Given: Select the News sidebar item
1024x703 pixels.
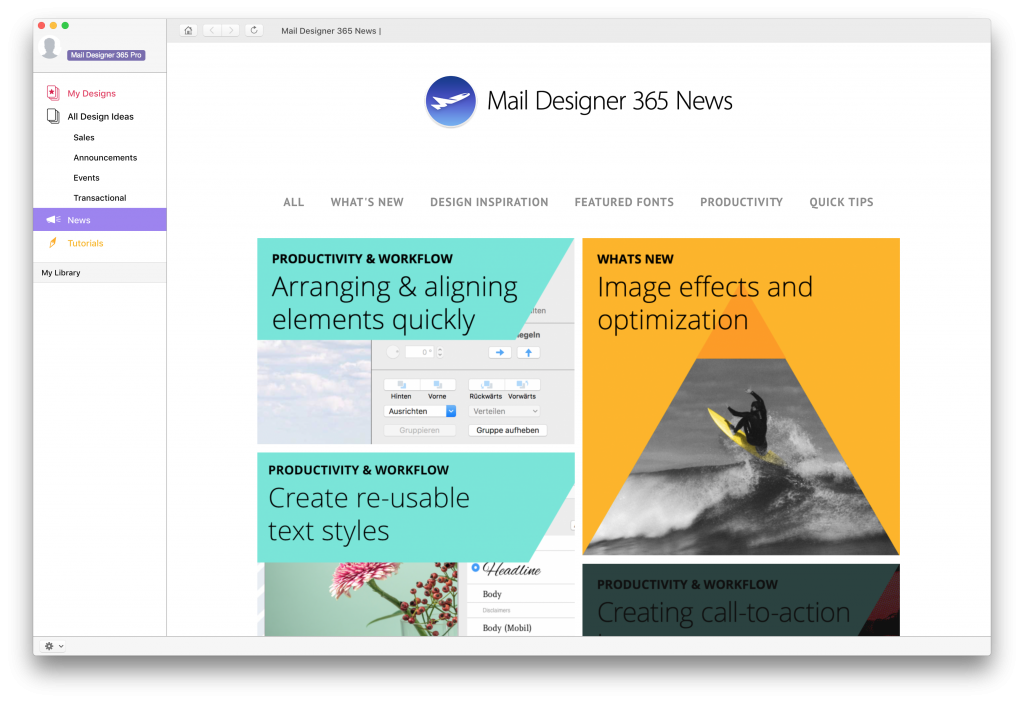Looking at the screenshot, I should click(100, 220).
